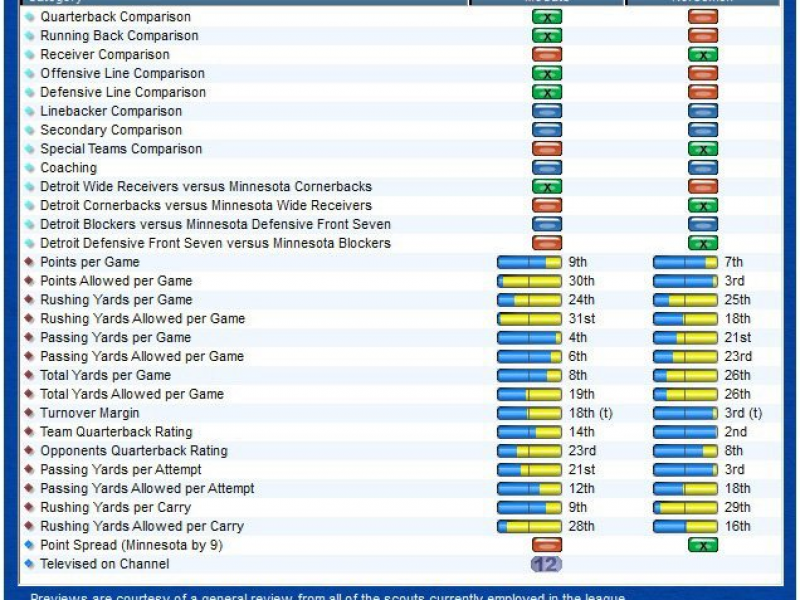Click Minnesota's 29th rank for Rushing Yards per Carry
The width and height of the screenshot is (800, 600).
(738, 508)
